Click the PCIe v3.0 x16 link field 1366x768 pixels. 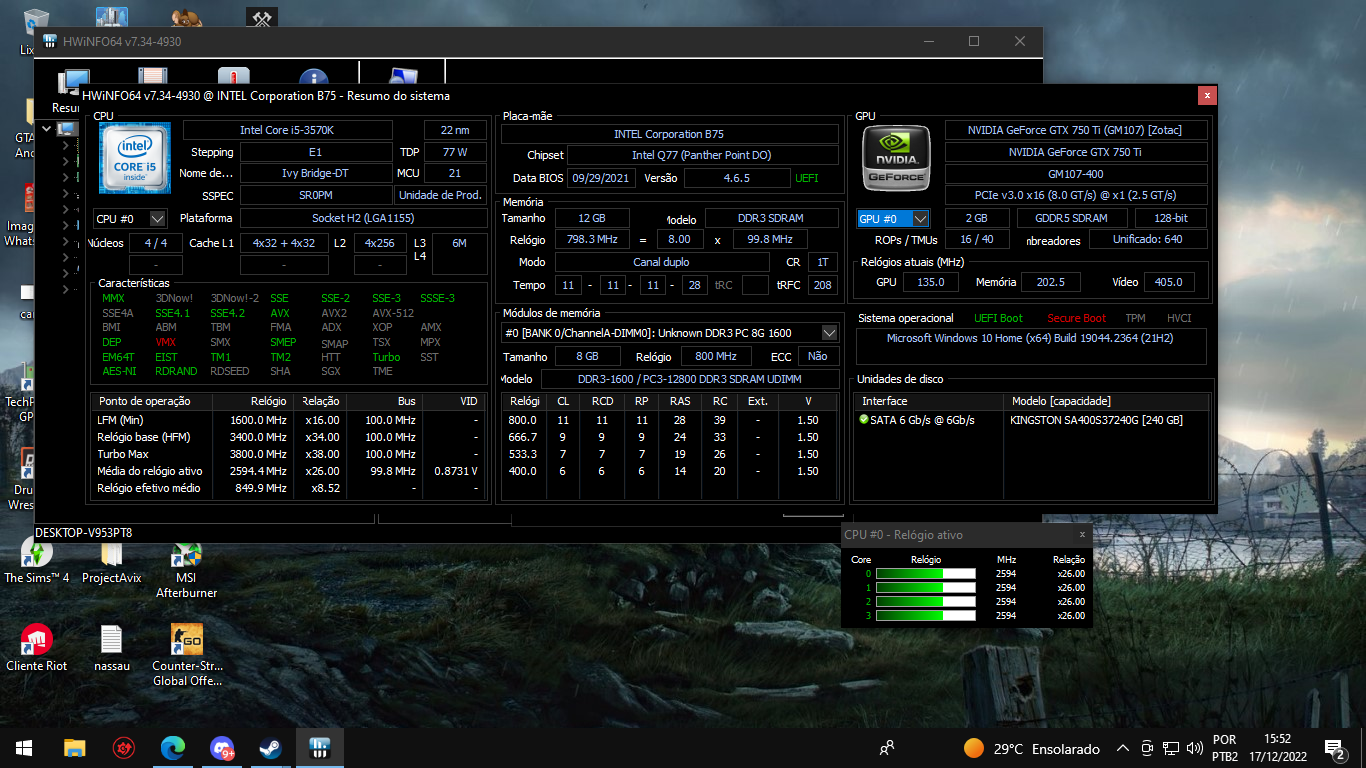[x=1076, y=195]
